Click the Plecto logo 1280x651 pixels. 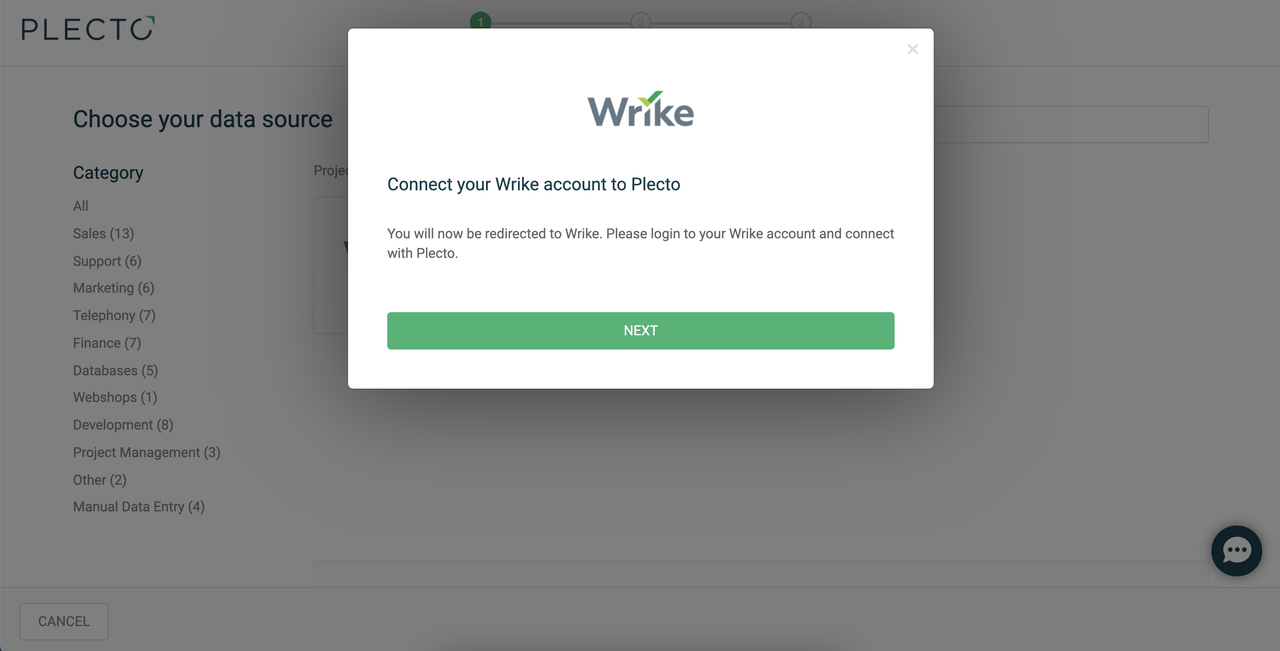(x=88, y=28)
